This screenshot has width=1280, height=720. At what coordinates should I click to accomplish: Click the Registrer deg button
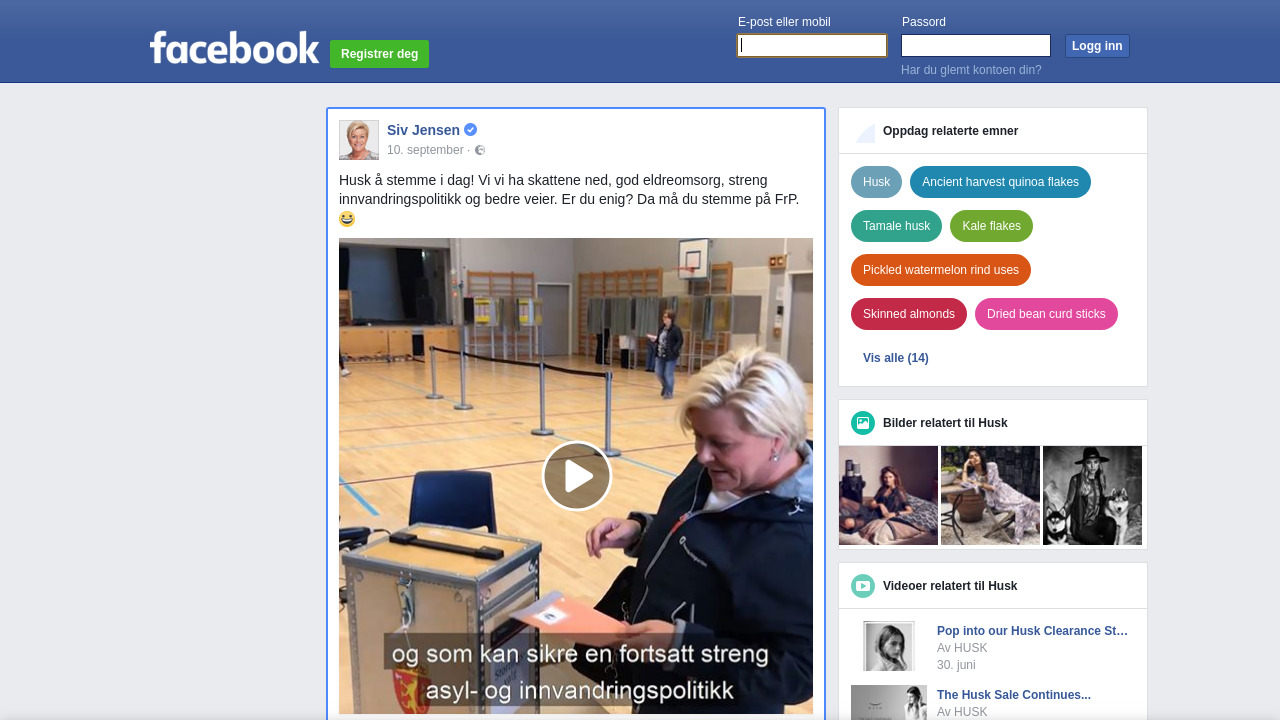[379, 54]
